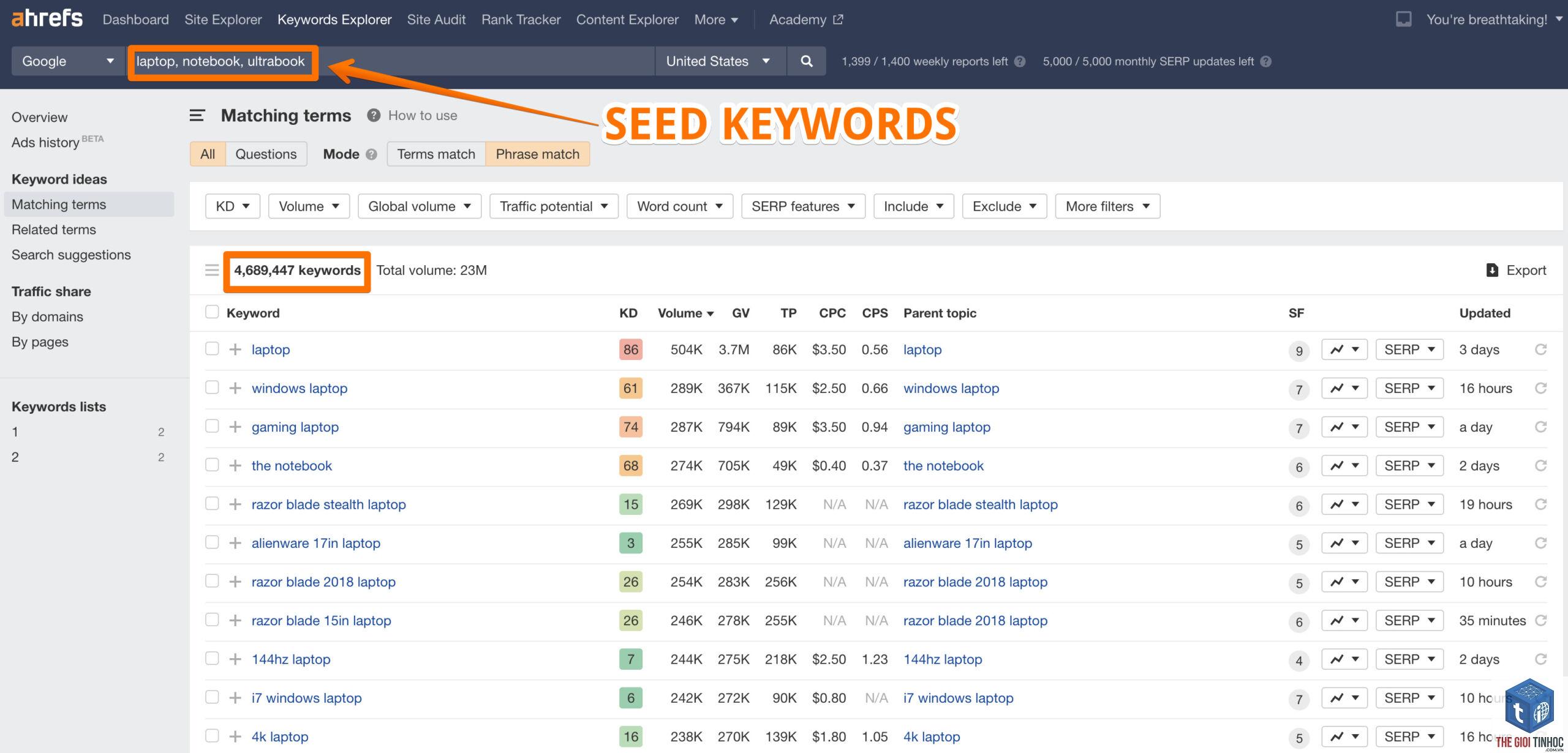Open the United States country dropdown
Screen dimensions: 1568x753
click(720, 61)
